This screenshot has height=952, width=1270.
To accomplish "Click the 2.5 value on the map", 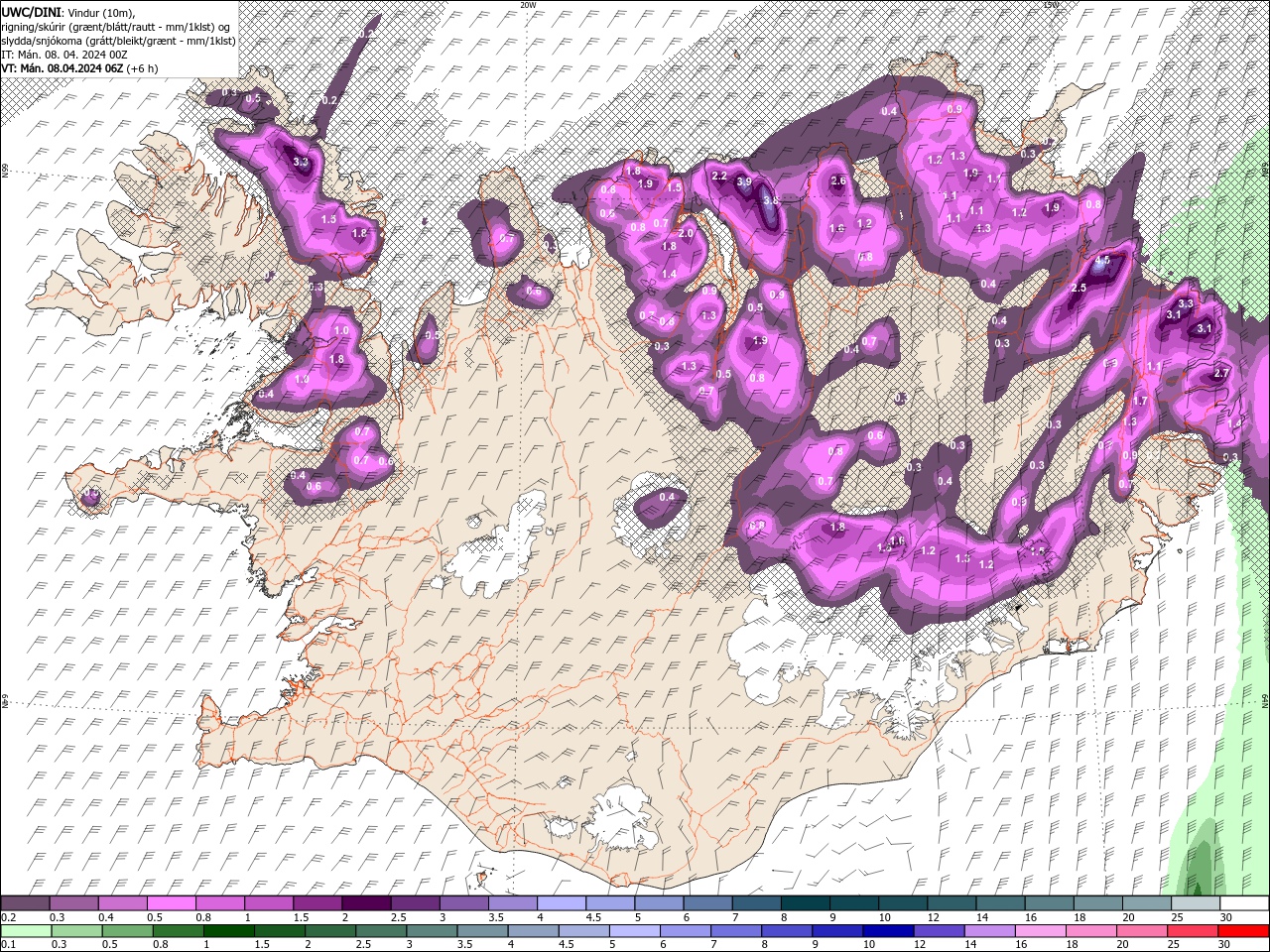I will pyautogui.click(x=1079, y=288).
